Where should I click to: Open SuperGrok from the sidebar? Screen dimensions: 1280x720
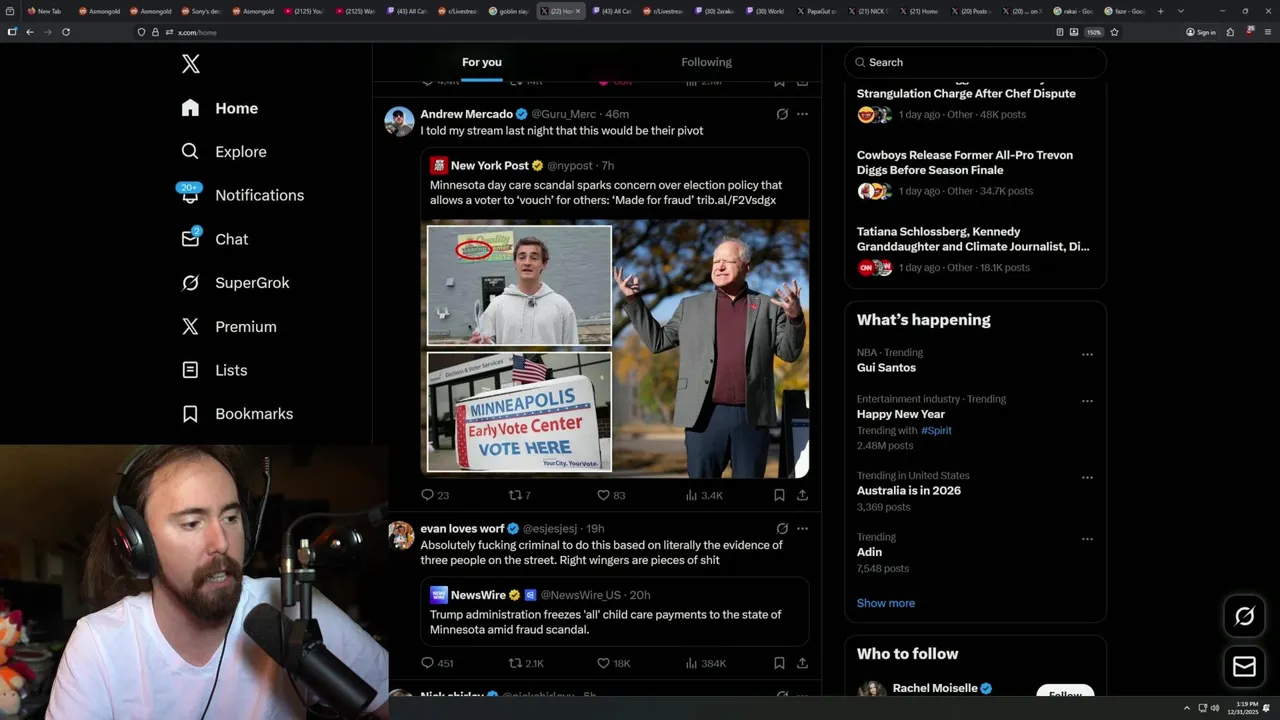(x=236, y=283)
